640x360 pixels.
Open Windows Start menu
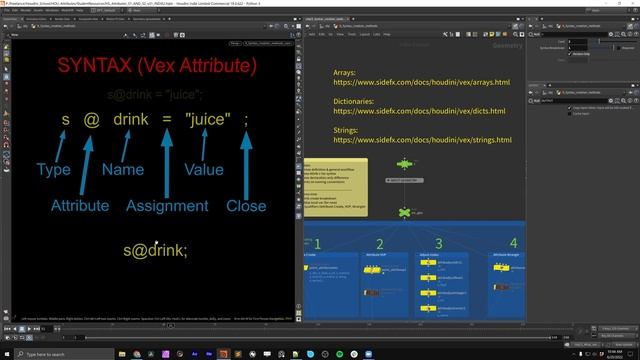point(7,354)
